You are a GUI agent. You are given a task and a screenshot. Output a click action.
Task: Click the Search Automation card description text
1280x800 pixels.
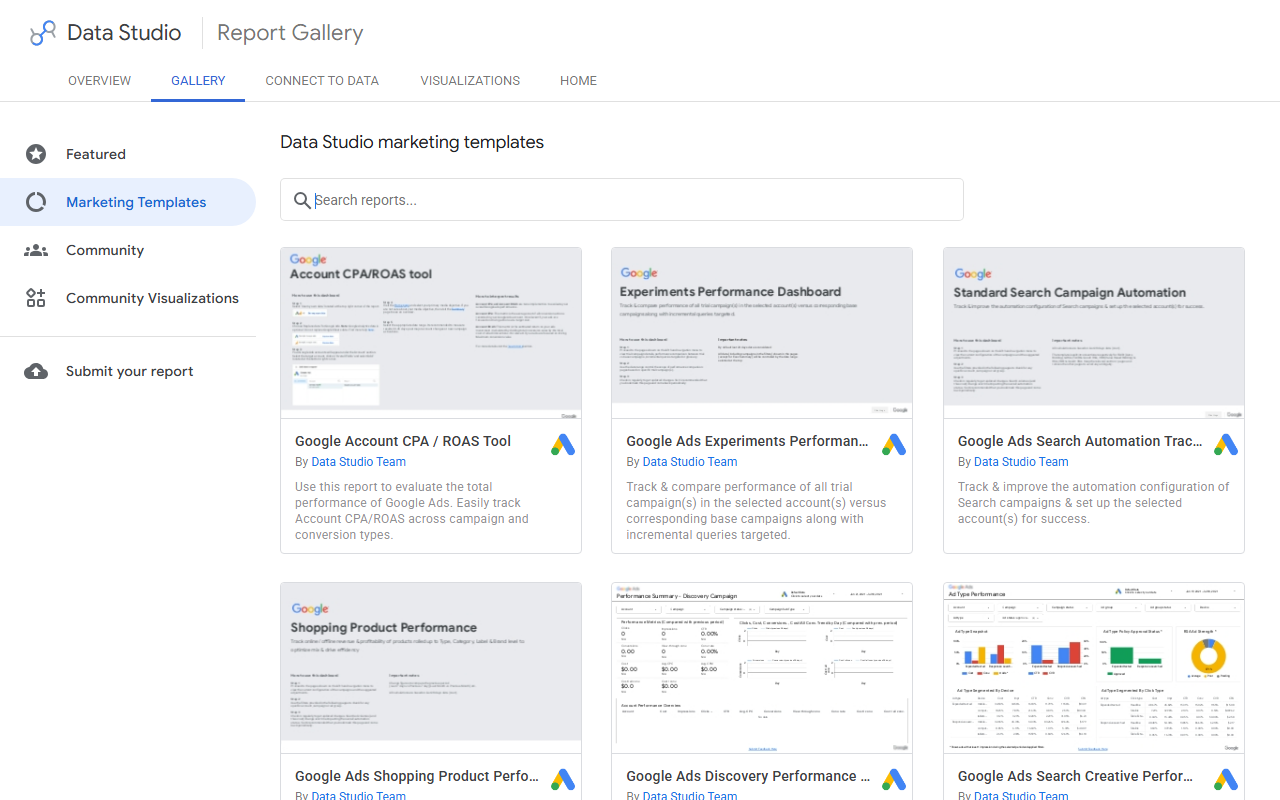pos(1094,503)
